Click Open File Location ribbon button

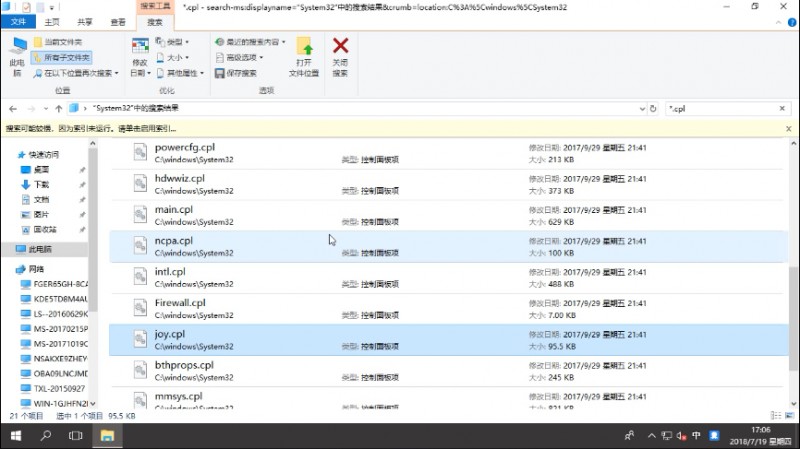click(x=304, y=57)
